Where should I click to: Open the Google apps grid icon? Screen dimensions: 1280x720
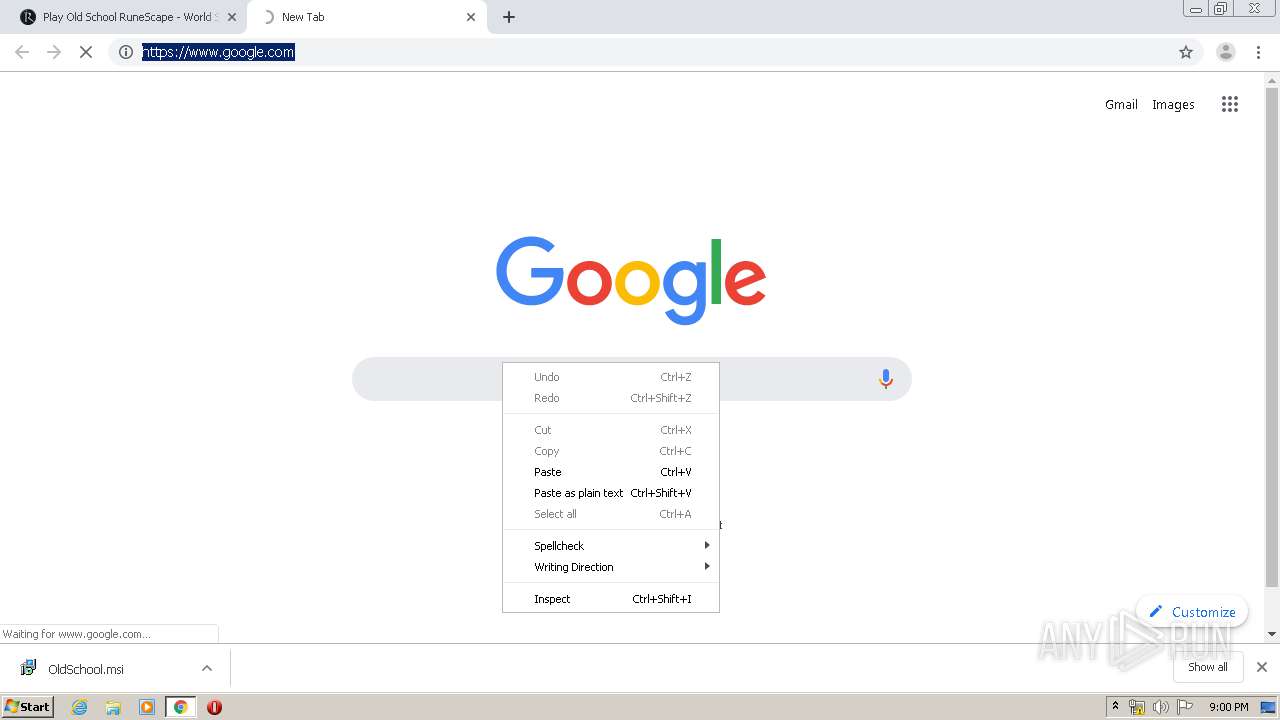click(1230, 104)
